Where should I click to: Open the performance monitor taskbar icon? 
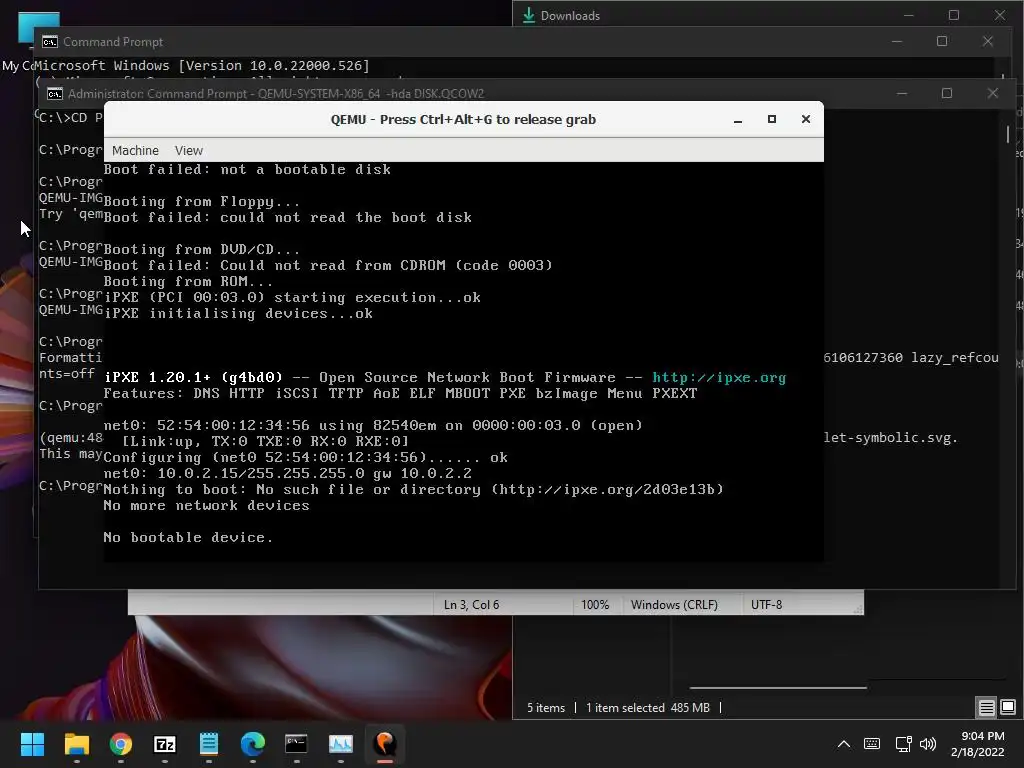(x=341, y=744)
